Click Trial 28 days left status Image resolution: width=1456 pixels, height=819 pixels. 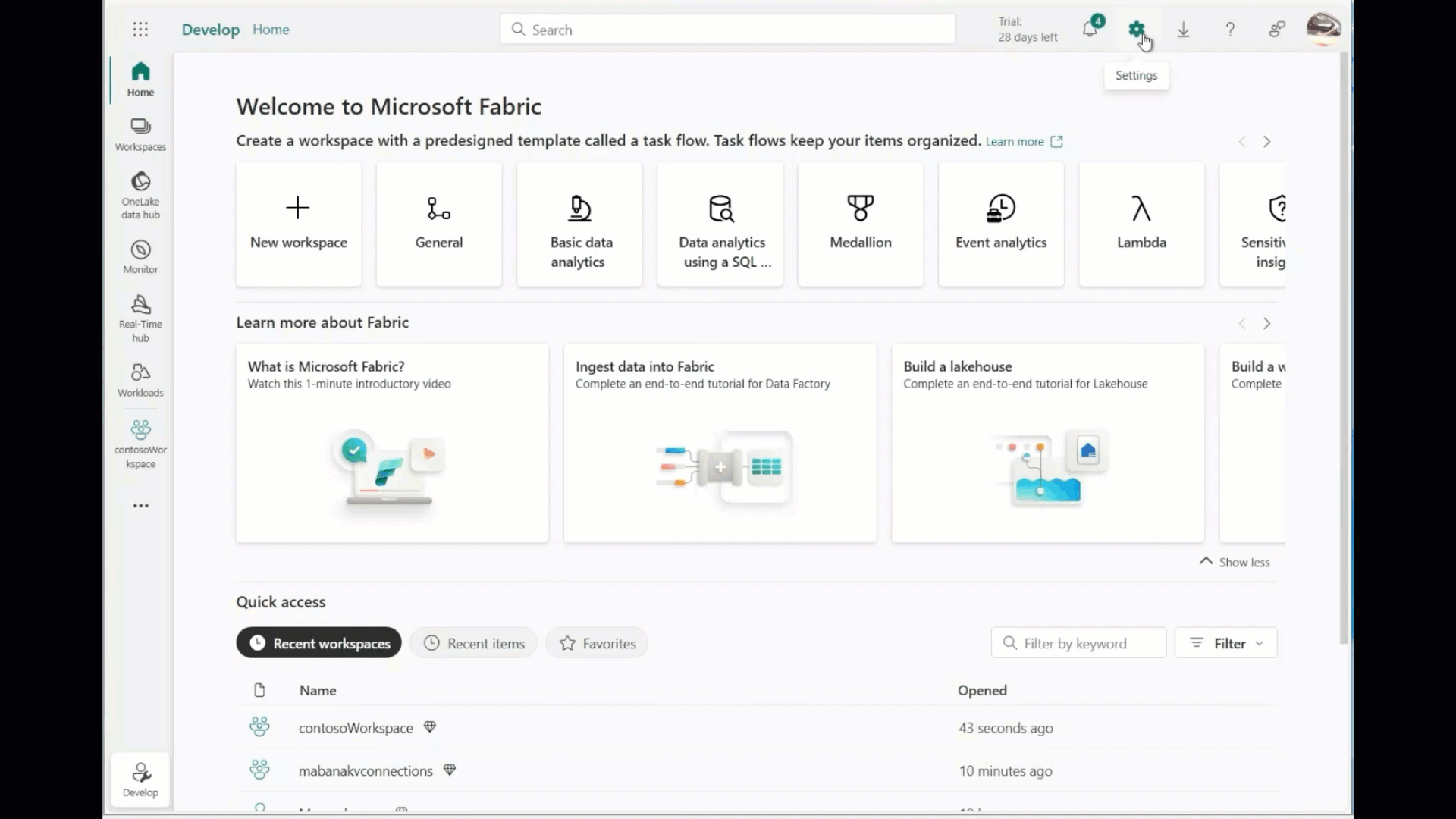point(1028,30)
